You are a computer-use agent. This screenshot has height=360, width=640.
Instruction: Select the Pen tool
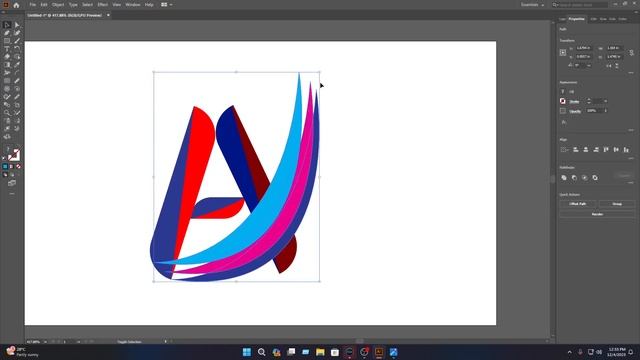(x=7, y=33)
